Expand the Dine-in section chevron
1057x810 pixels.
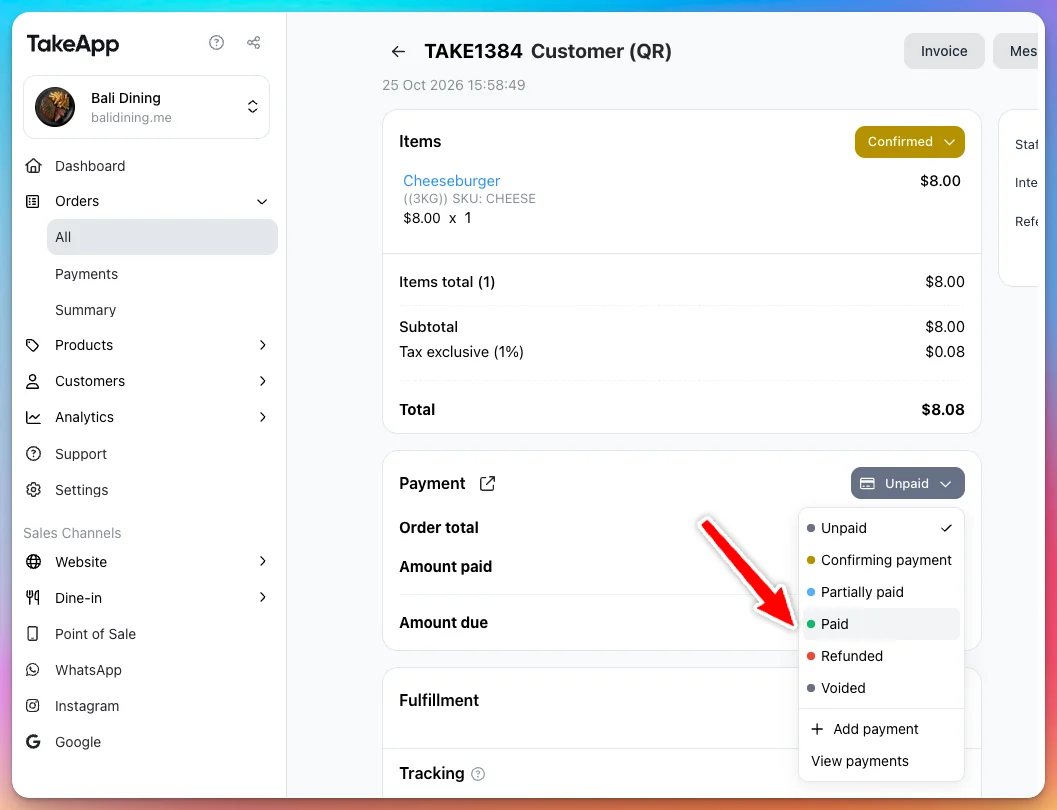(x=263, y=597)
